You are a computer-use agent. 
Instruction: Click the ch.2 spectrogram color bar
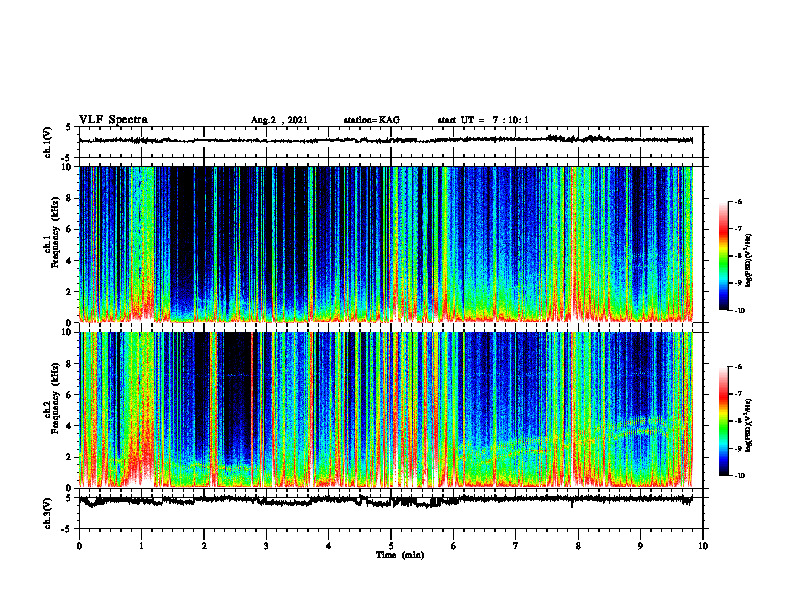(x=724, y=421)
